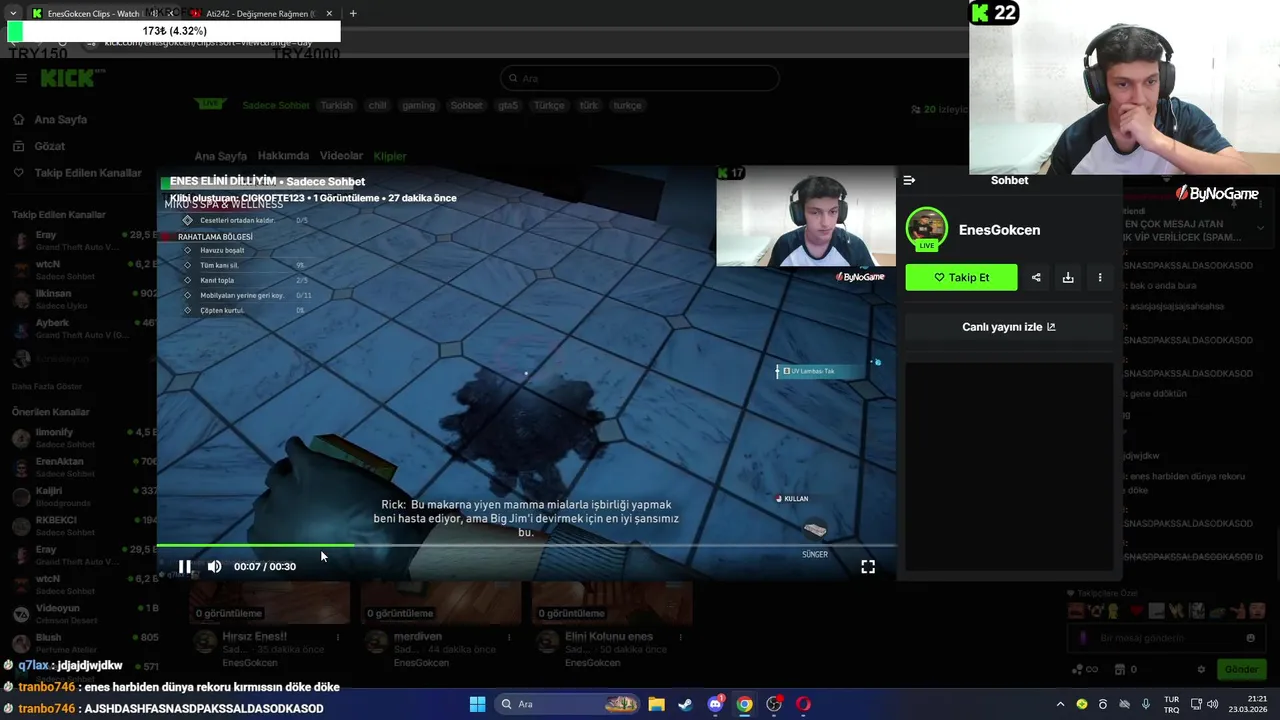Open Opera from taskbar
This screenshot has width=1280, height=720.
(803, 704)
